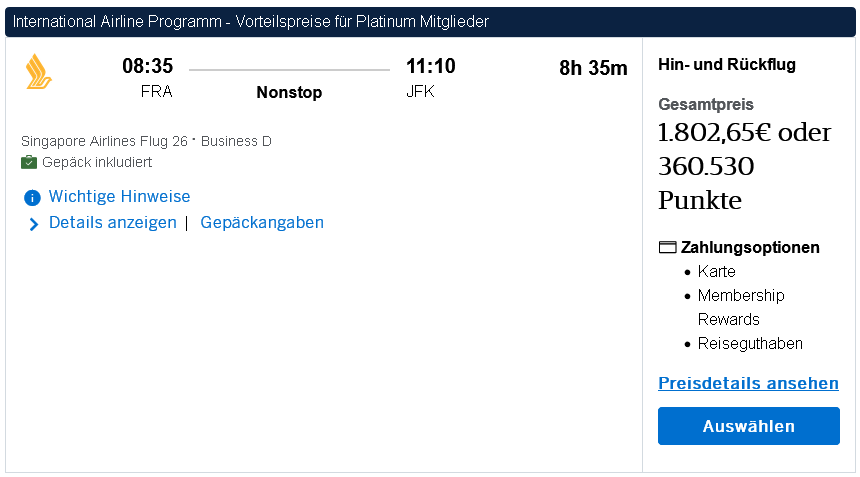This screenshot has height=477, width=860.
Task: Show flight details with Details anzeigen
Action: 112,223
